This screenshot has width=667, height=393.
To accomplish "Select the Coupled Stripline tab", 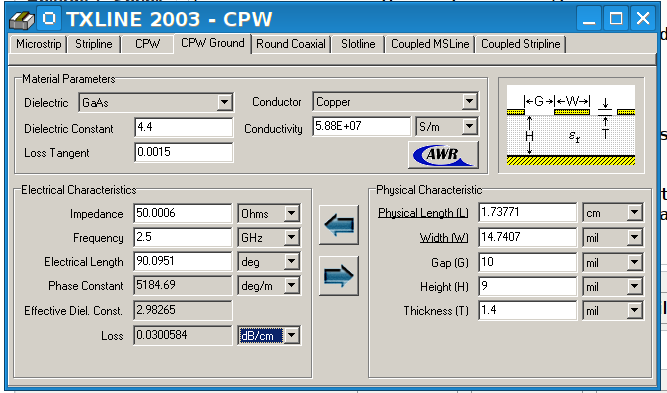I will click(521, 44).
